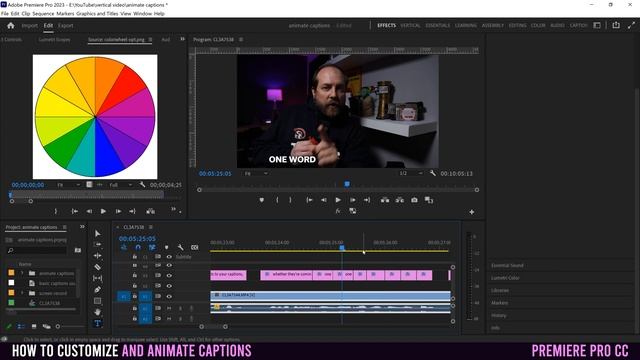Click Export Frame camera icon

[414, 200]
